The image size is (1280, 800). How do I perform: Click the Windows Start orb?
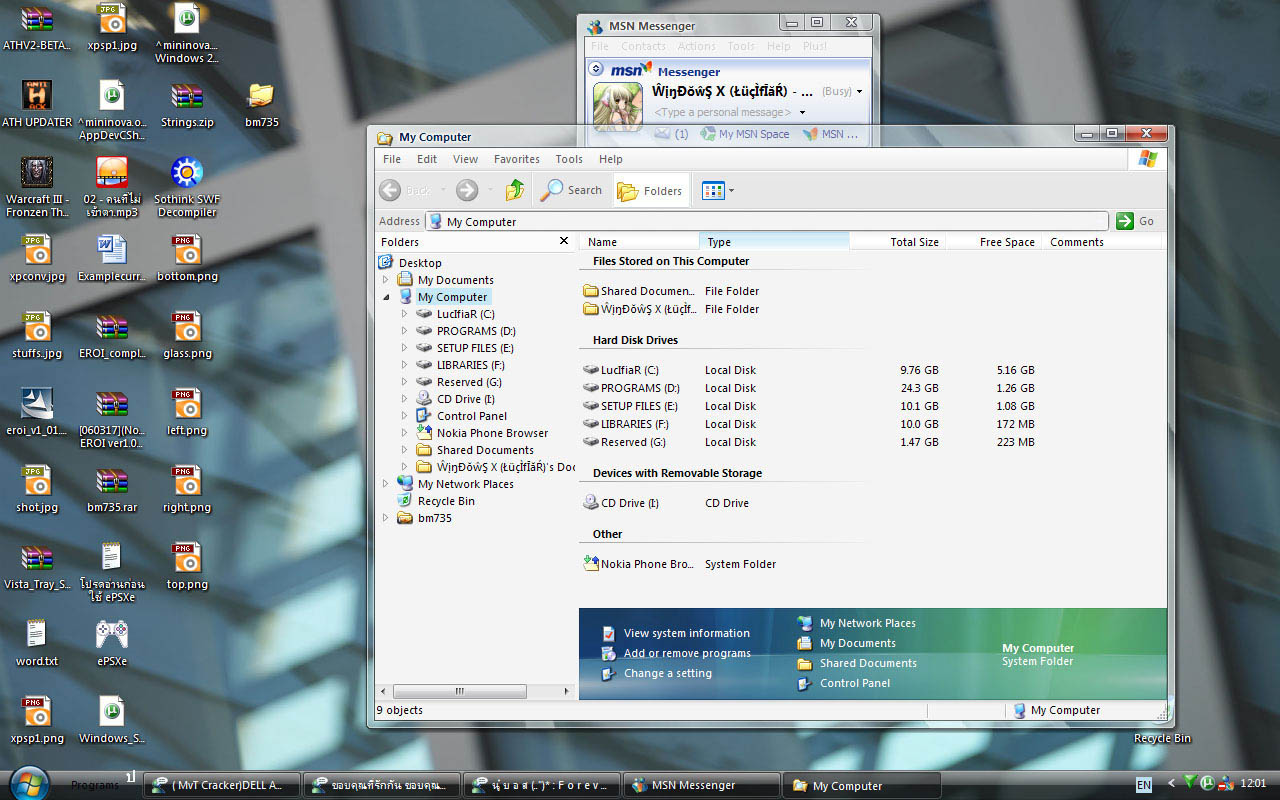pyautogui.click(x=28, y=782)
